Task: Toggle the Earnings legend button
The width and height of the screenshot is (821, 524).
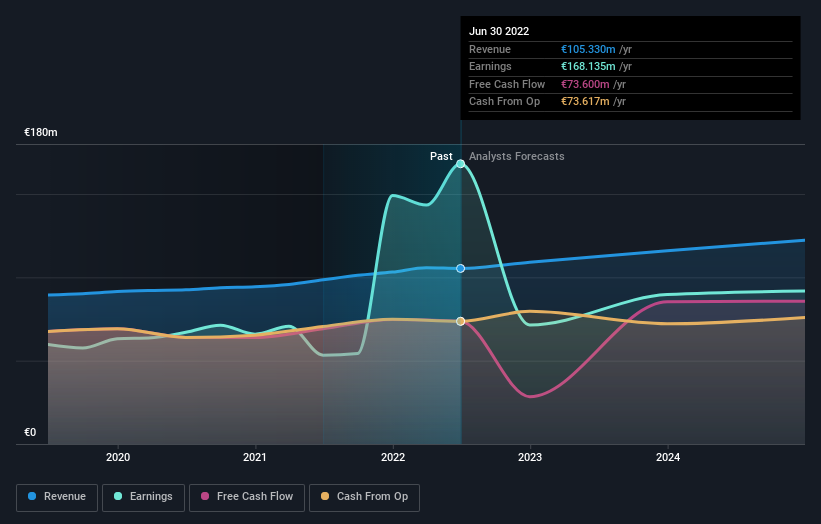Action: [143, 497]
